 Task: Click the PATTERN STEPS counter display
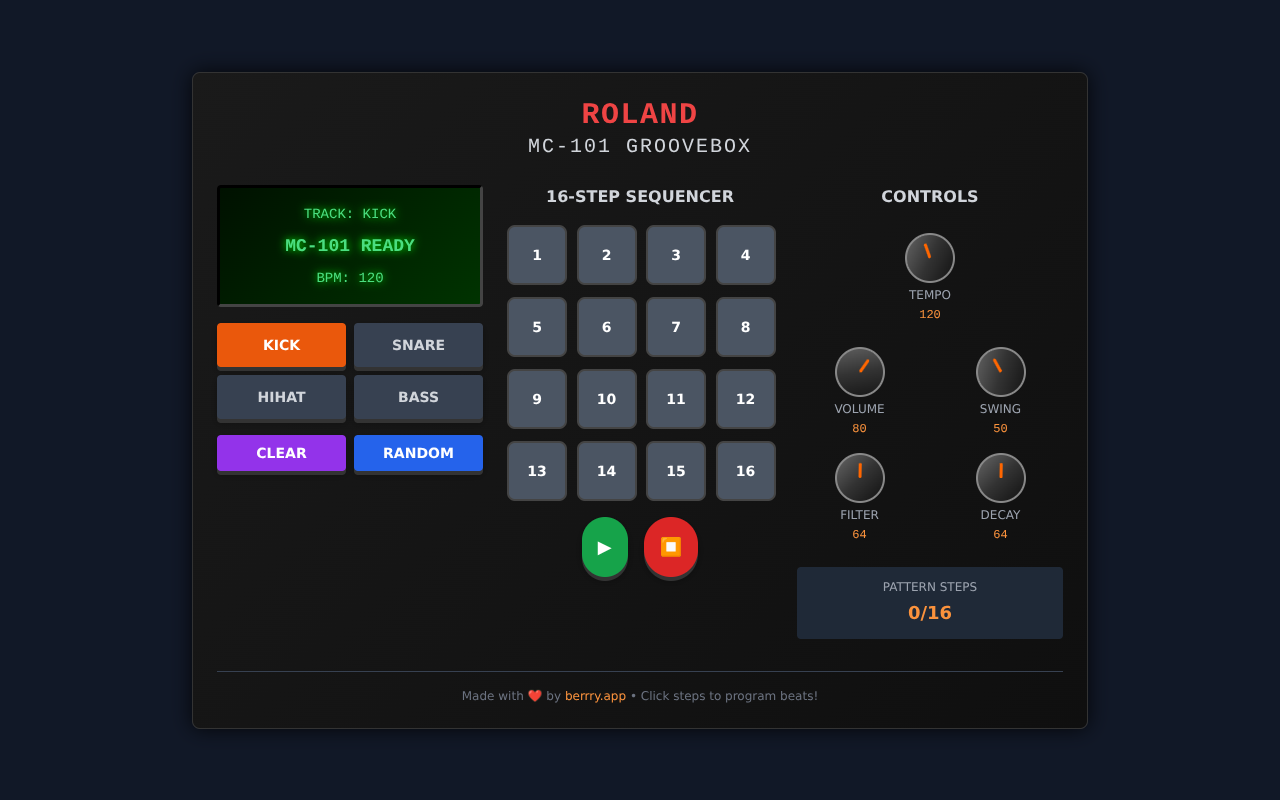coord(929,602)
